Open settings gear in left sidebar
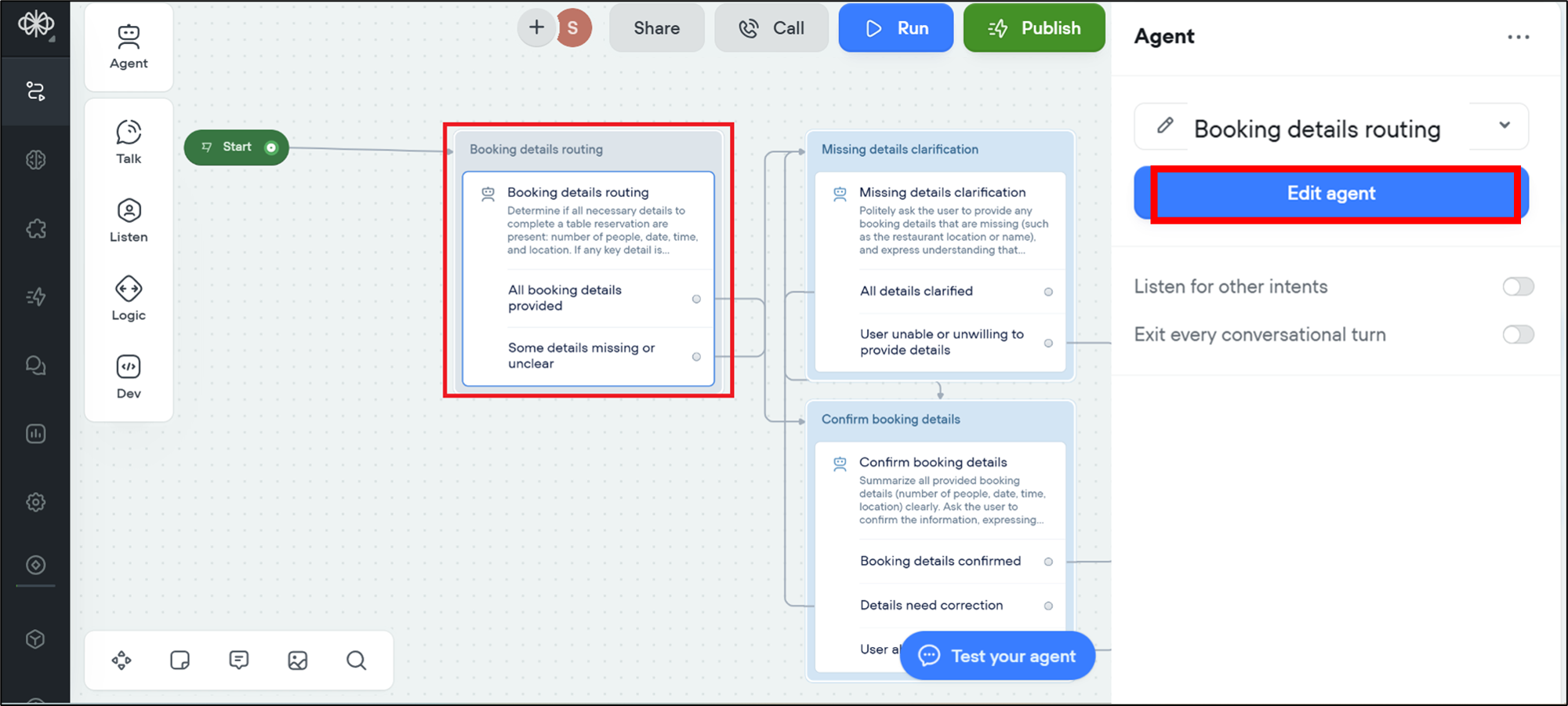Viewport: 1568px width, 706px height. (x=36, y=502)
